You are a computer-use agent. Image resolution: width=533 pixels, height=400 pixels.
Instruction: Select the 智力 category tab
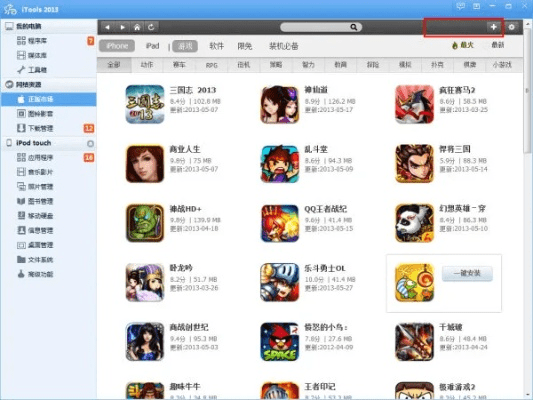[x=308, y=65]
